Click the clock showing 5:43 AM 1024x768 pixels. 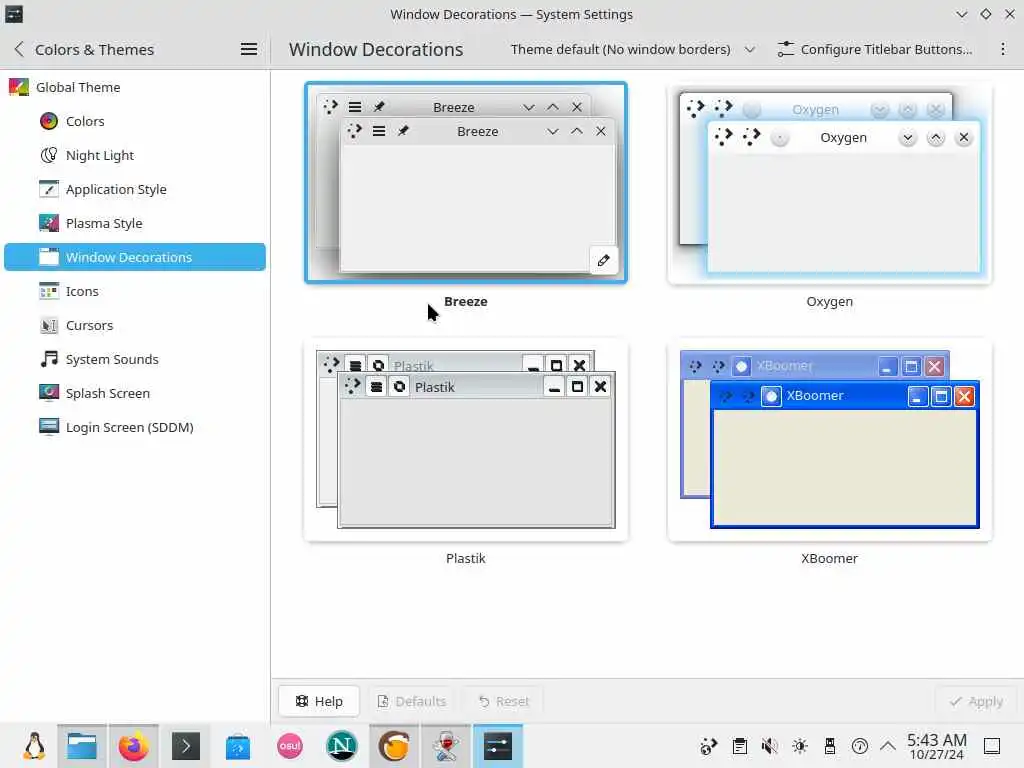(936, 746)
